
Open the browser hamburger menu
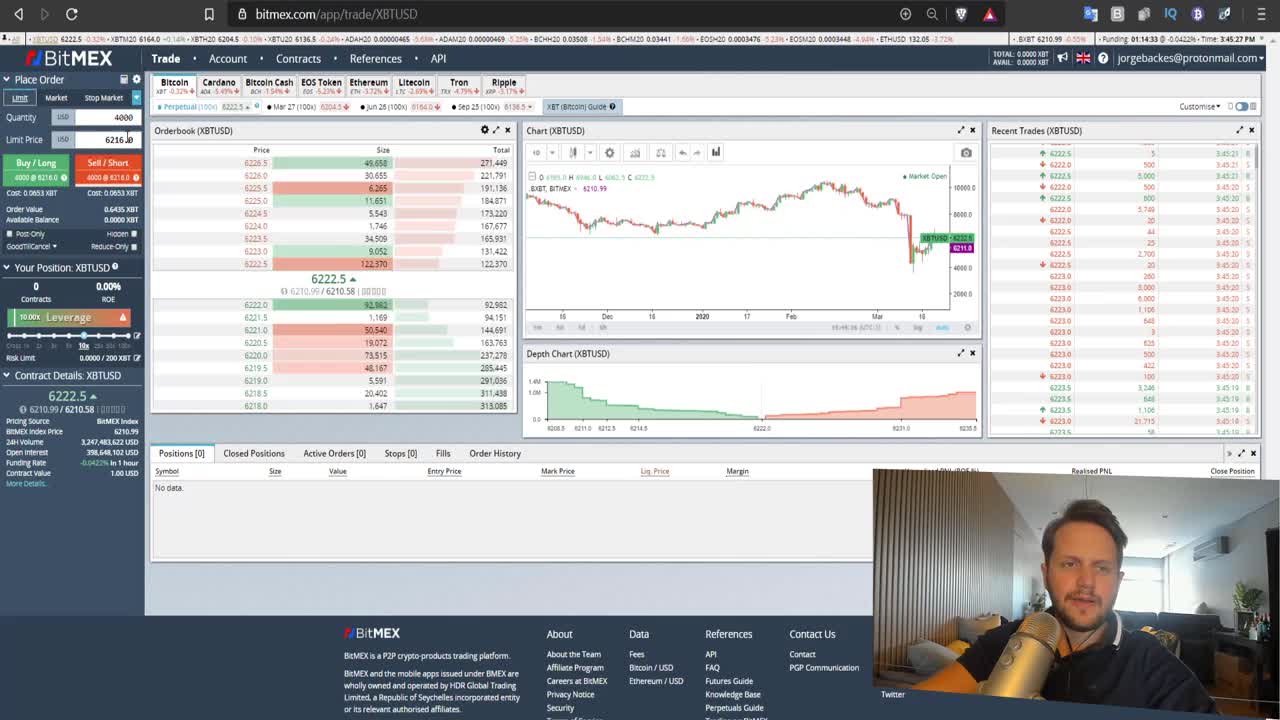click(1261, 14)
